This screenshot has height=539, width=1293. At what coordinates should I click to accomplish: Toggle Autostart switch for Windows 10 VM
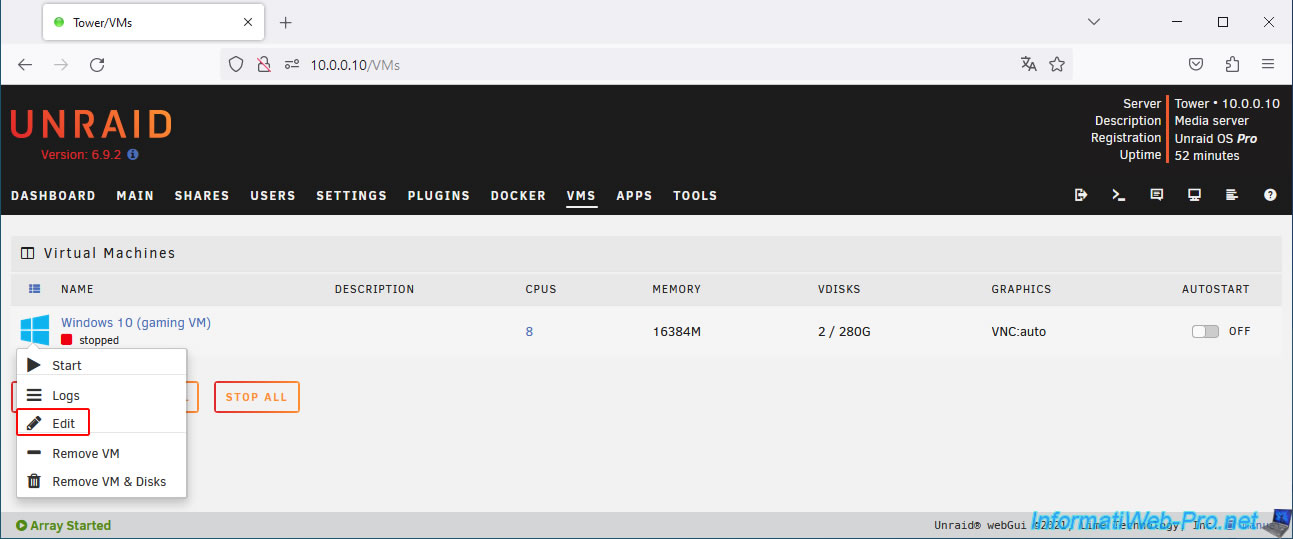pos(1205,332)
